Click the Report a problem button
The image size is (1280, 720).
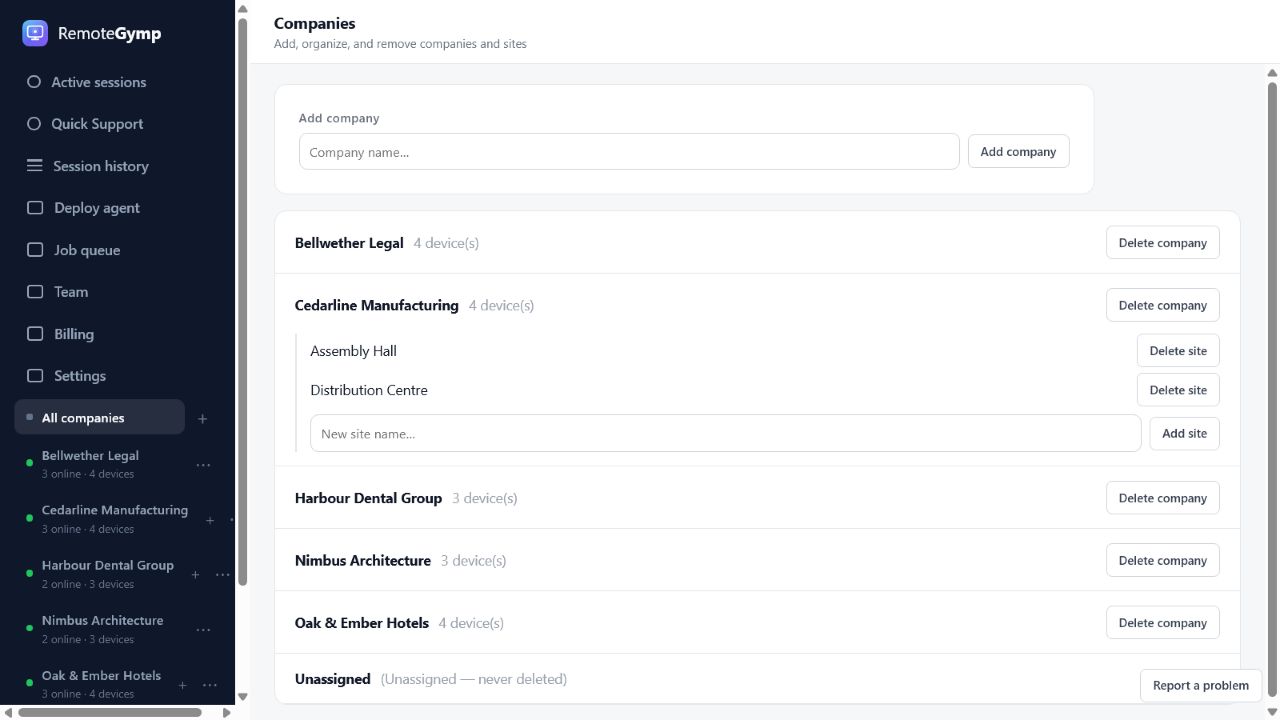[x=1200, y=685]
